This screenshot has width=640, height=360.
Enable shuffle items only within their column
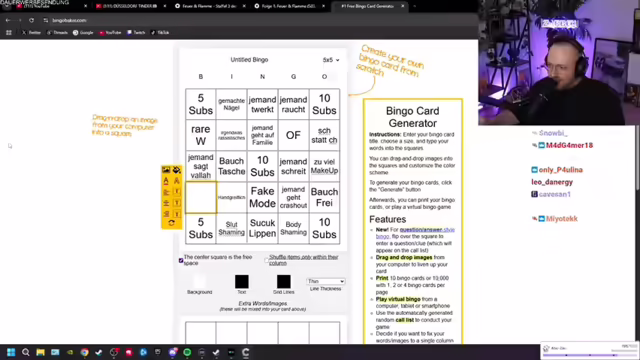point(266,260)
